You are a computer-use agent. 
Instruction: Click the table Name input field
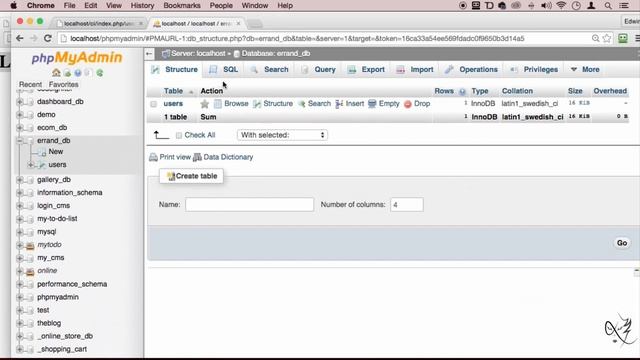(x=249, y=205)
